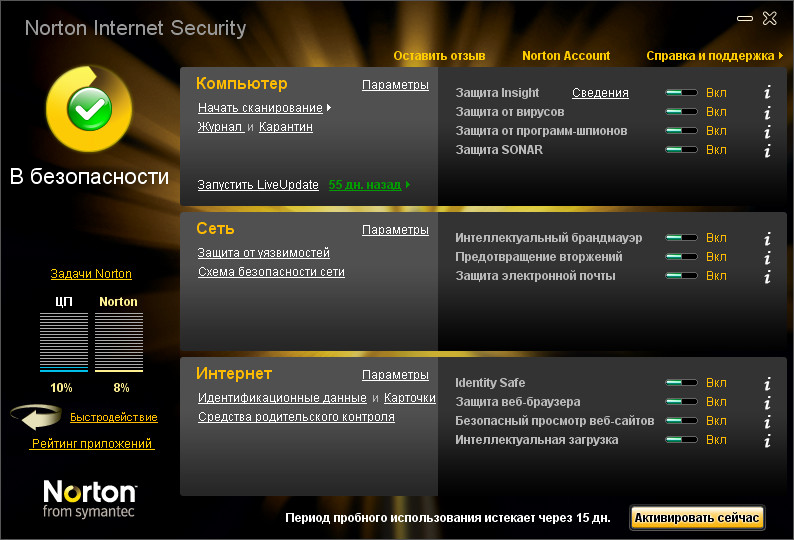The height and width of the screenshot is (540, 794).
Task: Click the info icon next to Защита Insight
Action: (767, 93)
